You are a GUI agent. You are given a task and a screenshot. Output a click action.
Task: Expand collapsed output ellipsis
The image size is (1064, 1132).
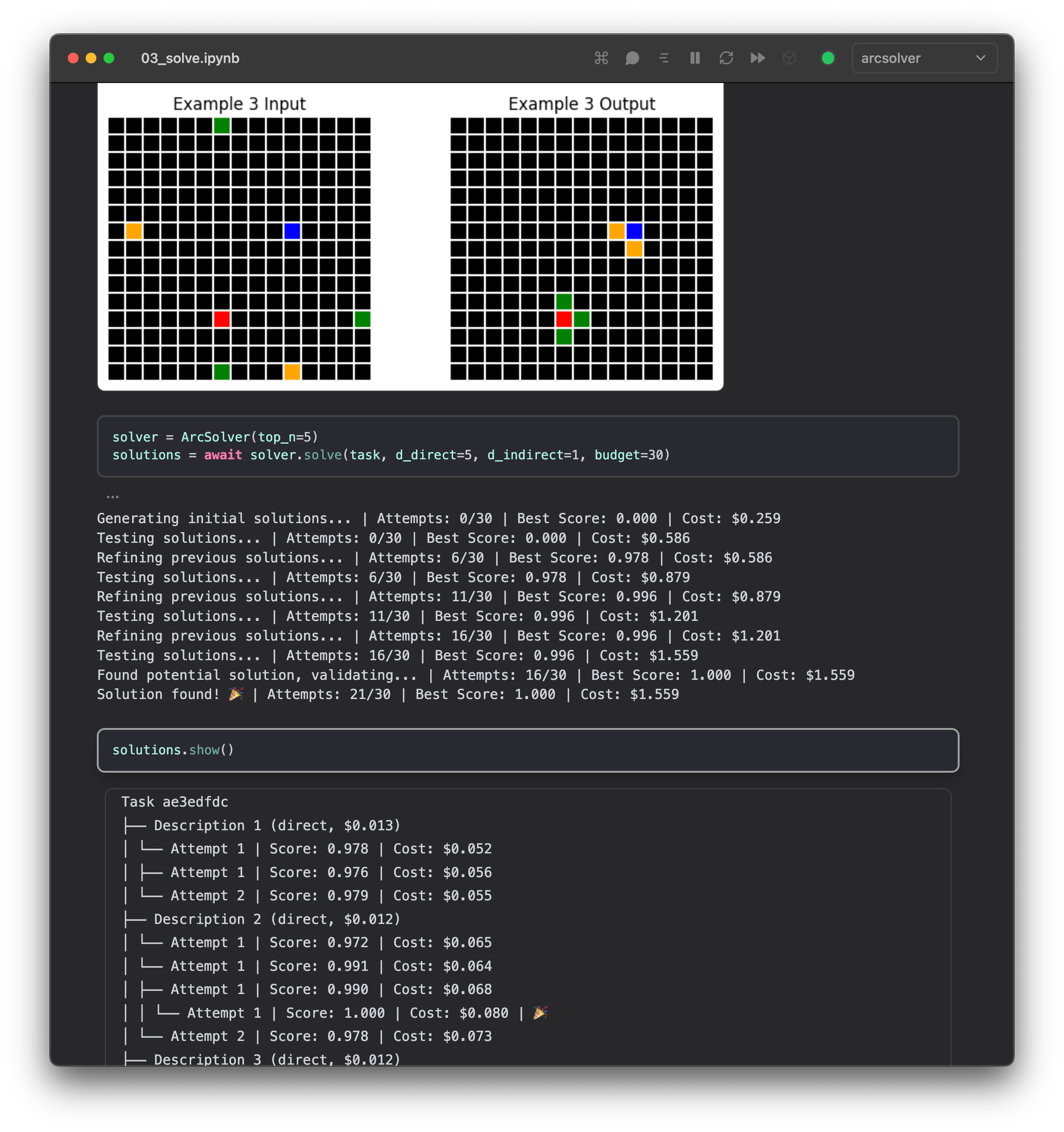click(x=113, y=497)
